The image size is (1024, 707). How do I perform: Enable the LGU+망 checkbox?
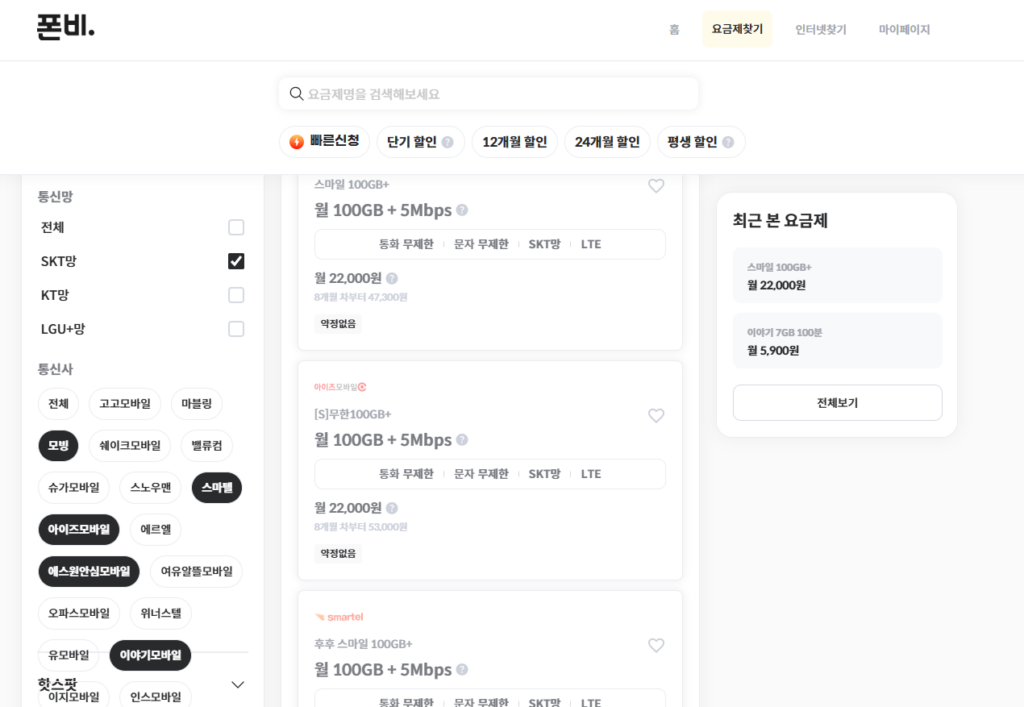tap(236, 329)
